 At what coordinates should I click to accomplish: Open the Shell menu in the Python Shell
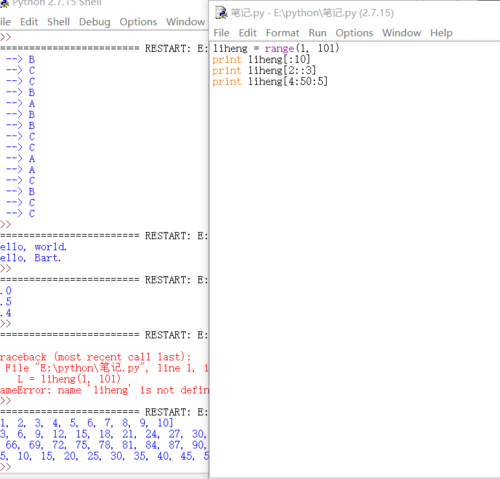point(58,22)
